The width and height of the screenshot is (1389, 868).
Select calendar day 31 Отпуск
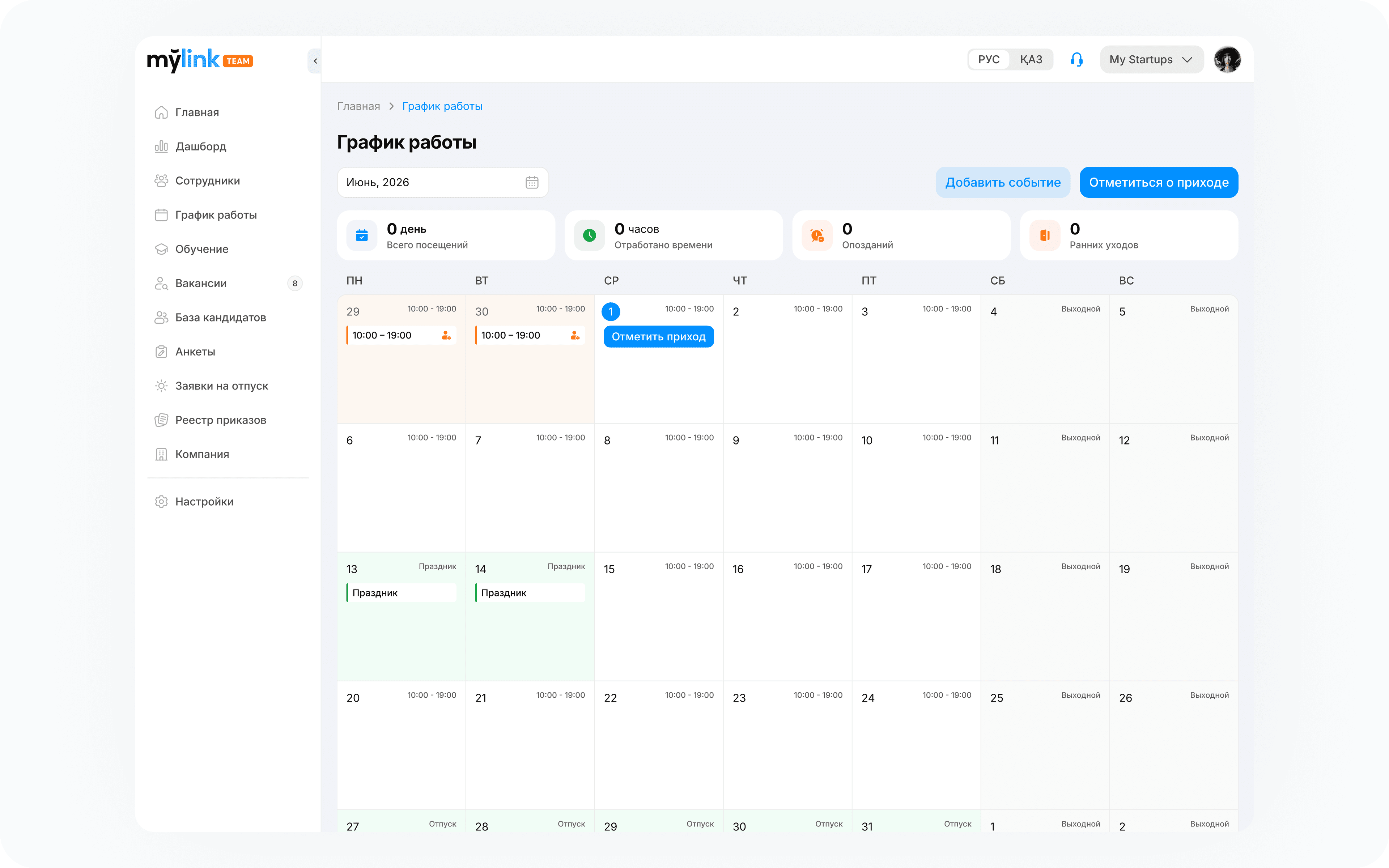917,821
